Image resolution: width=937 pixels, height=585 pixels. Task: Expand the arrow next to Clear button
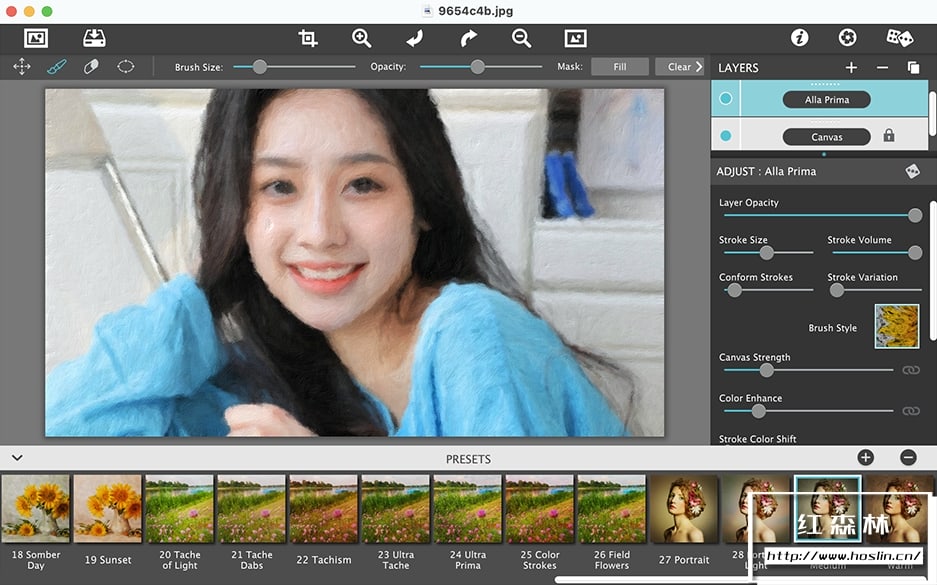pyautogui.click(x=699, y=67)
